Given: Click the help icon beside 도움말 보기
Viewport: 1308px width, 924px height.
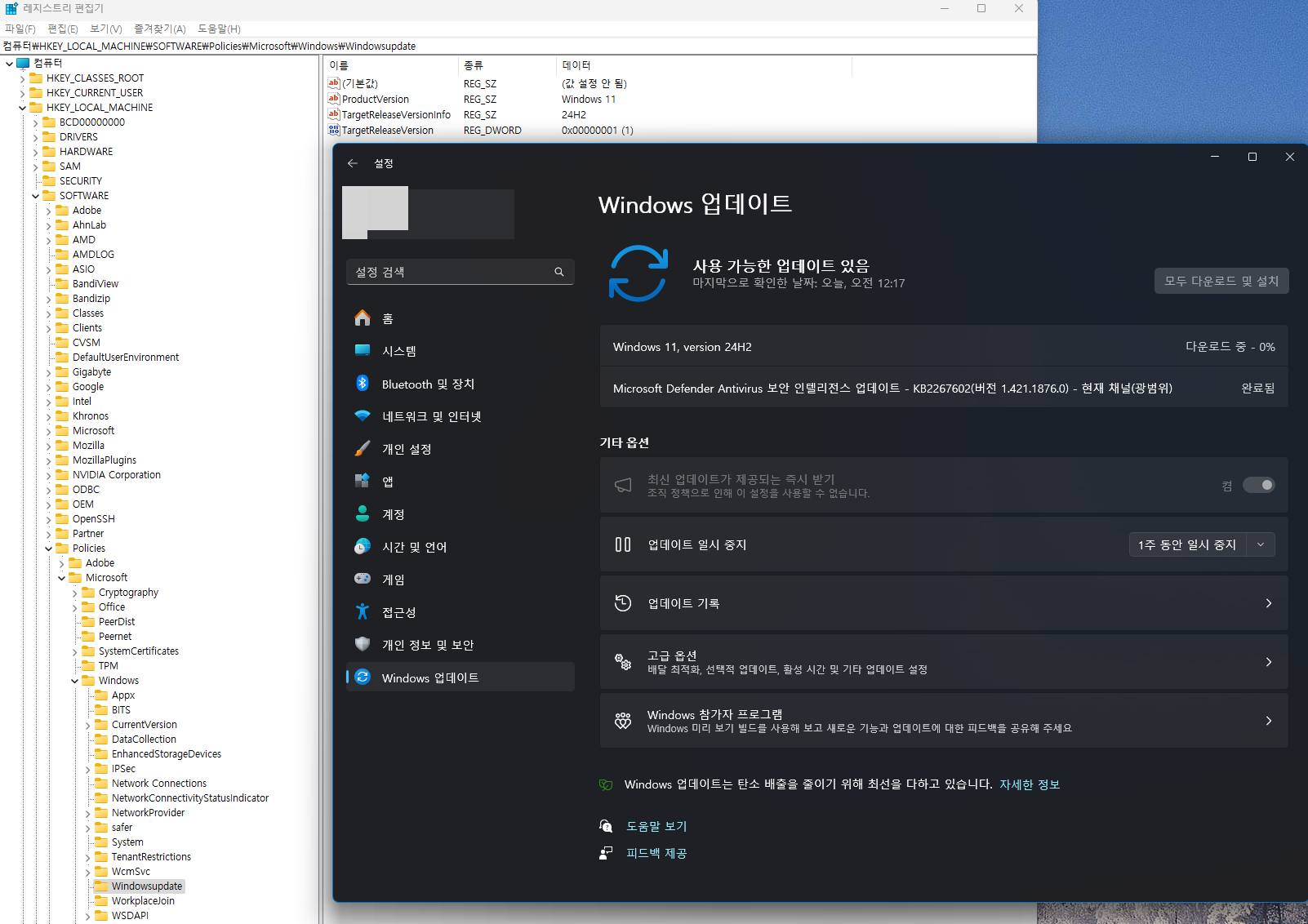Looking at the screenshot, I should point(606,826).
